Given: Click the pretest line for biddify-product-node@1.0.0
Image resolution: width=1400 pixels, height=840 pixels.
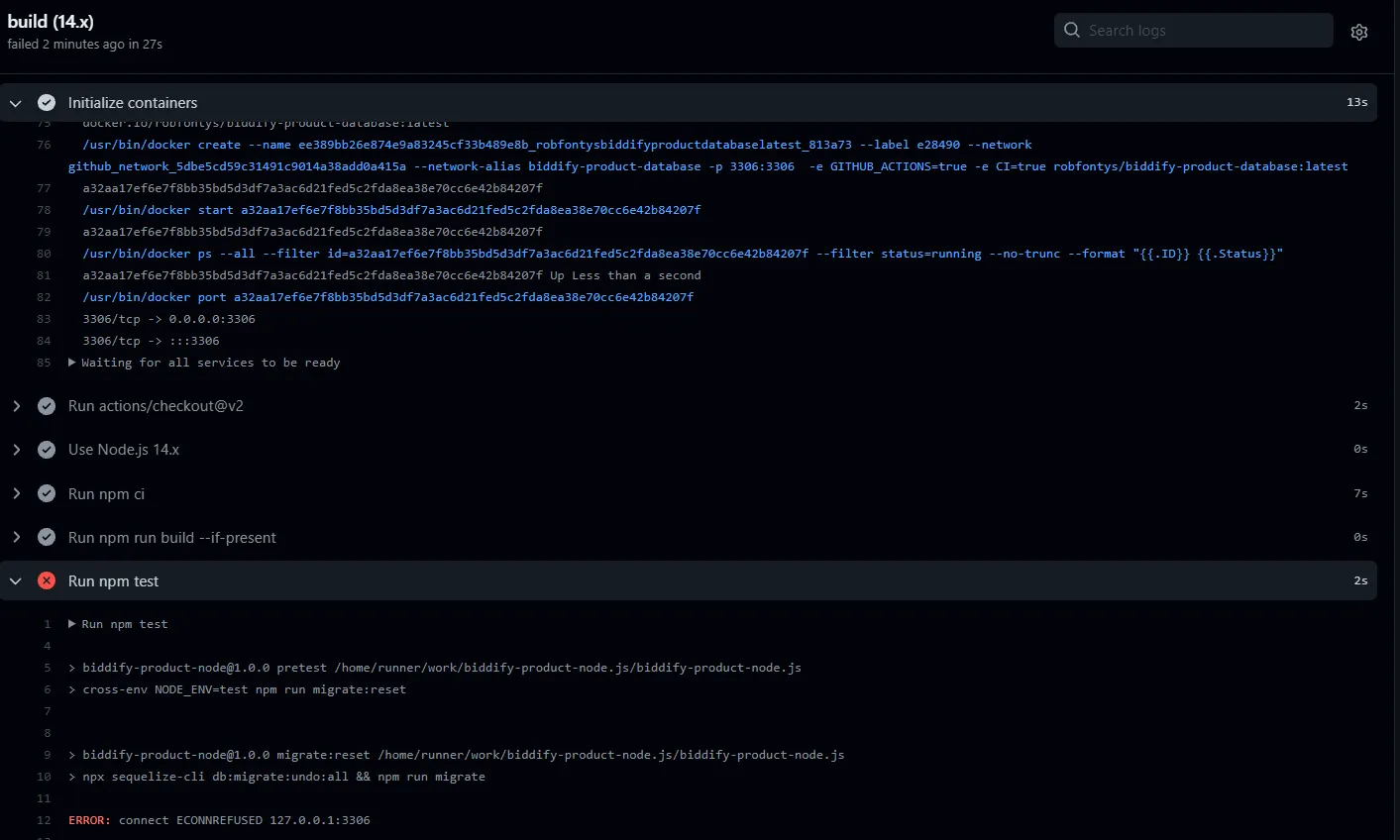Looking at the screenshot, I should click(x=435, y=668).
